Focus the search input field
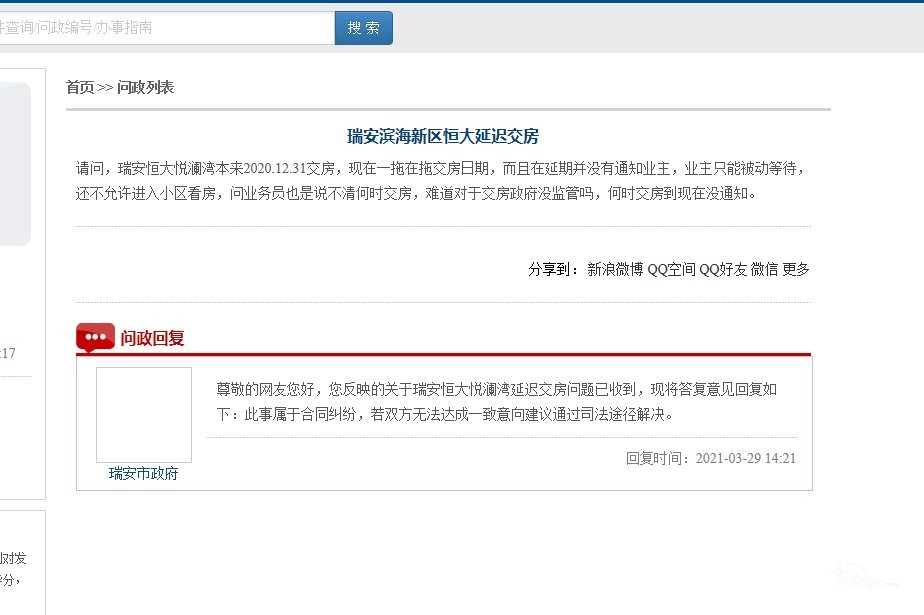The image size is (924, 615). pos(167,28)
